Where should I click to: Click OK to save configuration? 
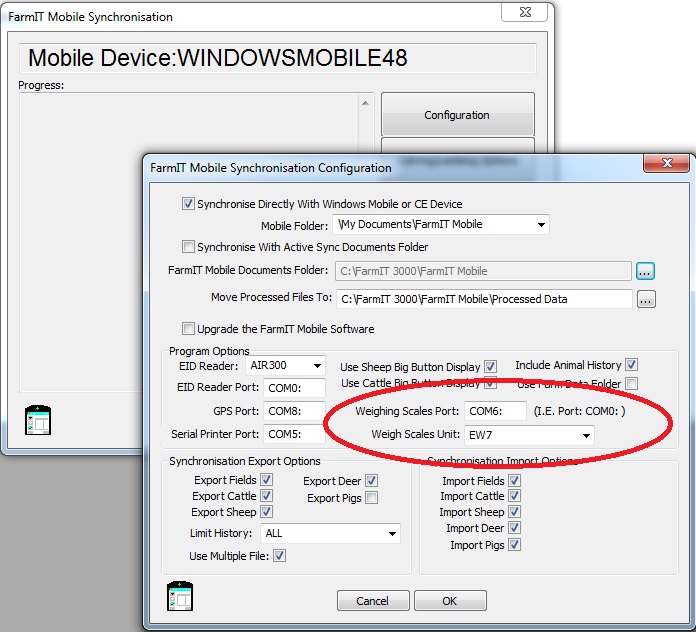450,601
